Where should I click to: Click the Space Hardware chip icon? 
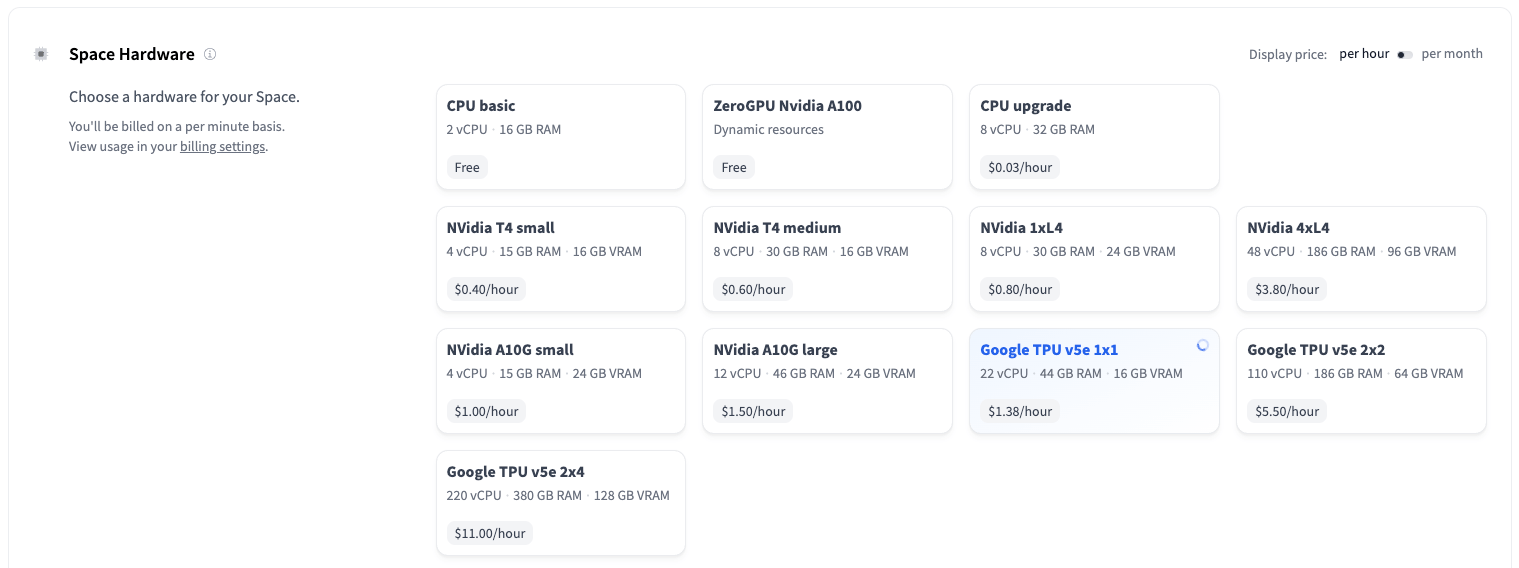(x=41, y=54)
